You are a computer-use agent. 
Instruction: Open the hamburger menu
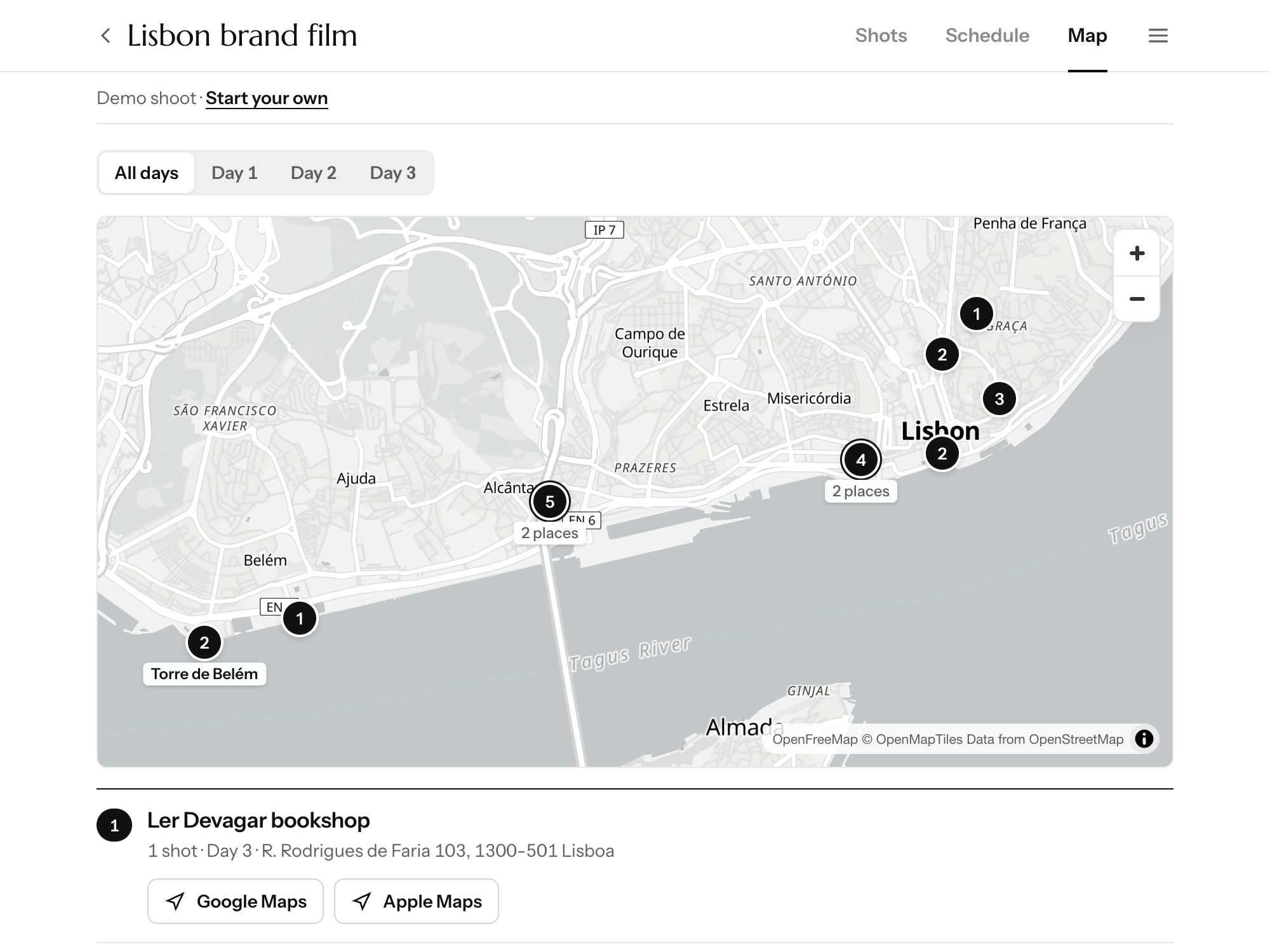1158,36
